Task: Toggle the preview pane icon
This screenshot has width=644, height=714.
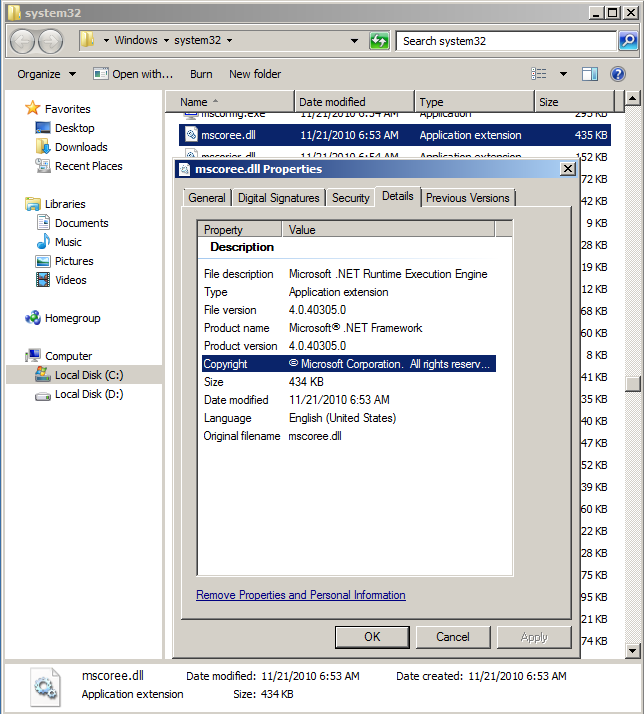Action: pos(590,74)
